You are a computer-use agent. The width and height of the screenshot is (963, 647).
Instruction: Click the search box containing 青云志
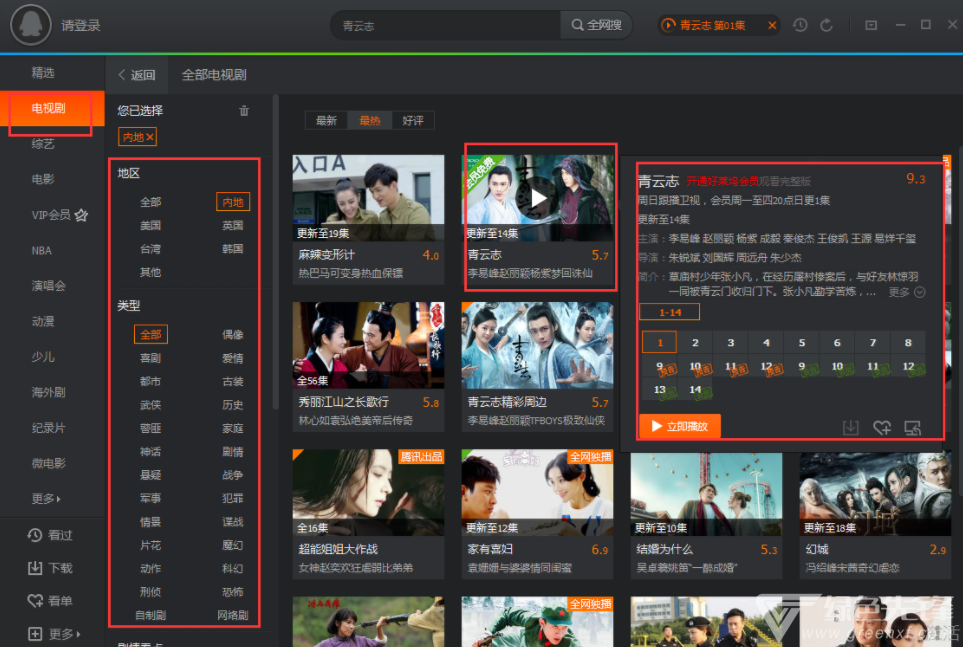[x=446, y=25]
